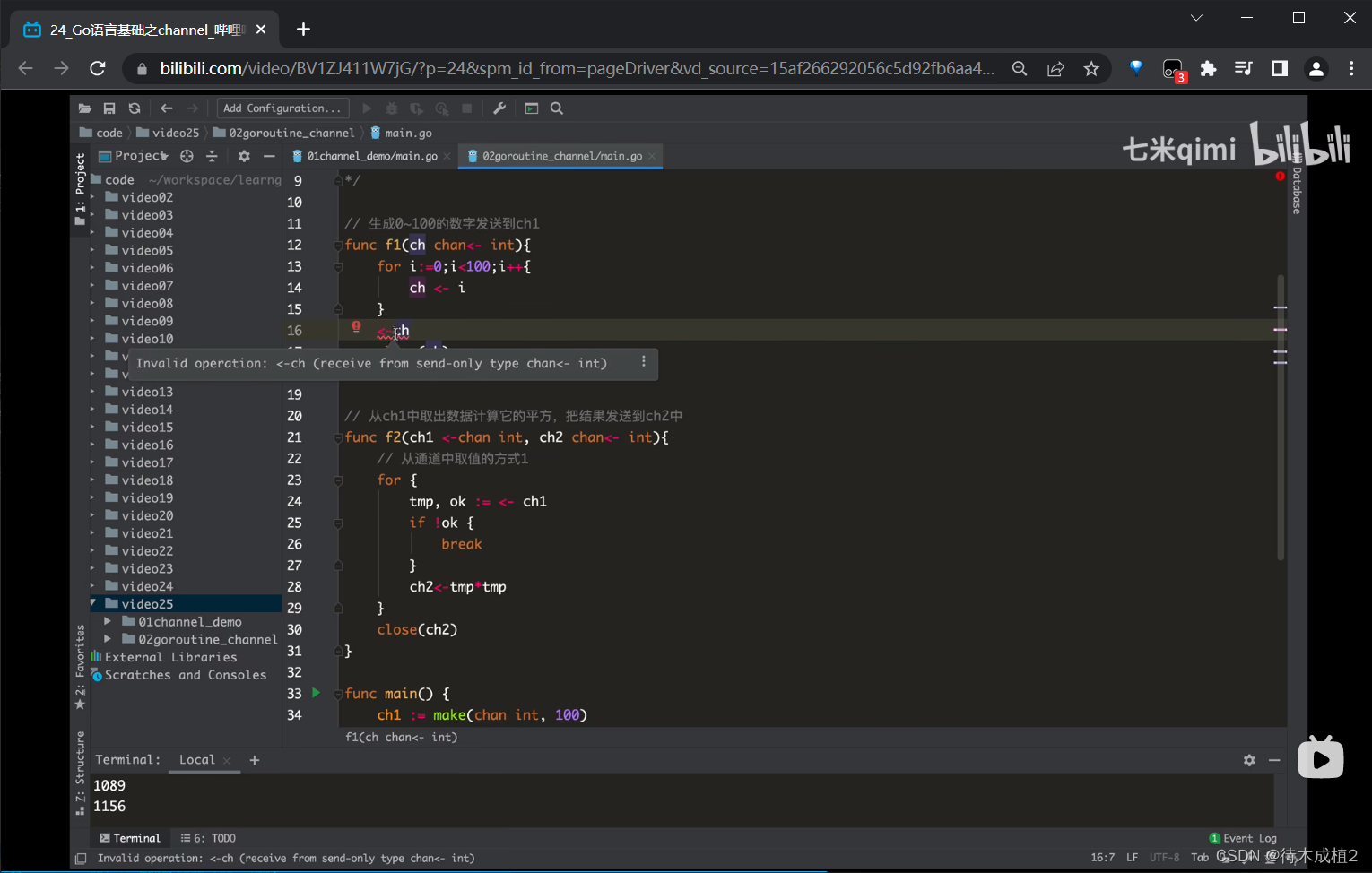Toggle fold marker on line 21 func f2

click(338, 437)
